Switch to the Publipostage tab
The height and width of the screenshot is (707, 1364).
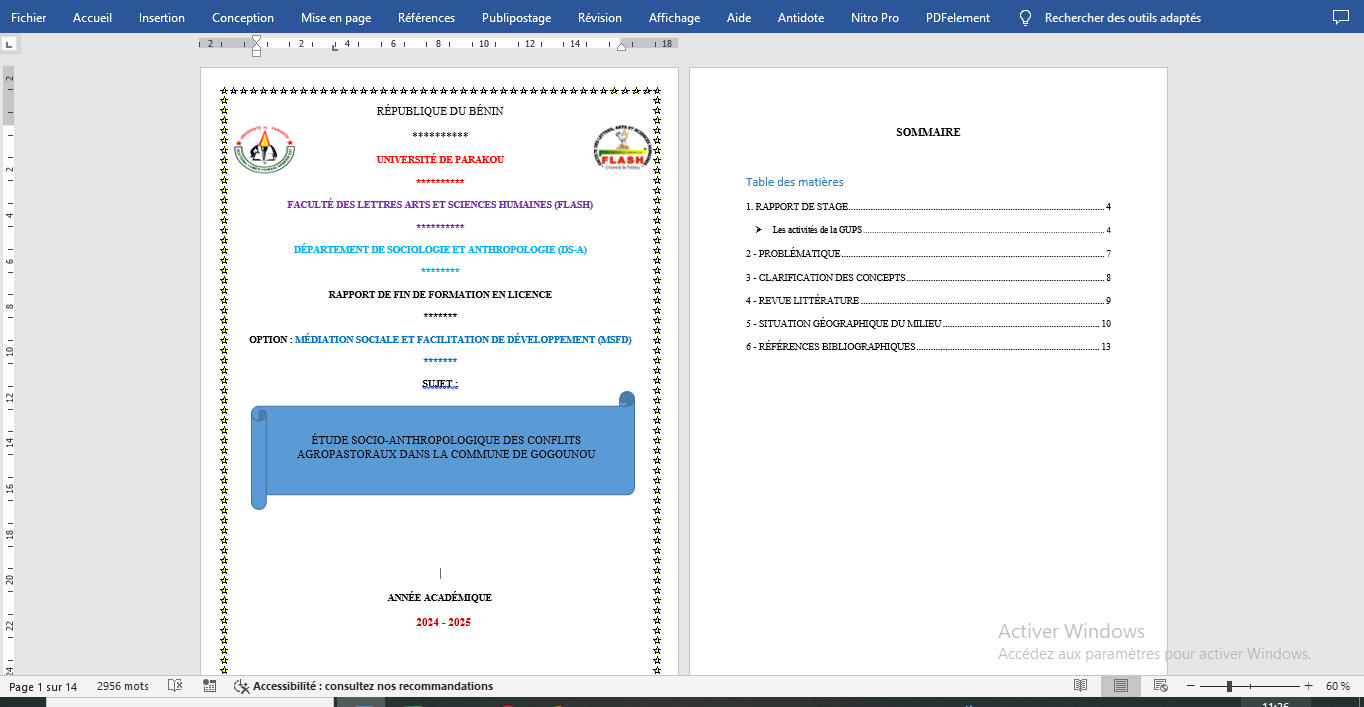pyautogui.click(x=517, y=18)
